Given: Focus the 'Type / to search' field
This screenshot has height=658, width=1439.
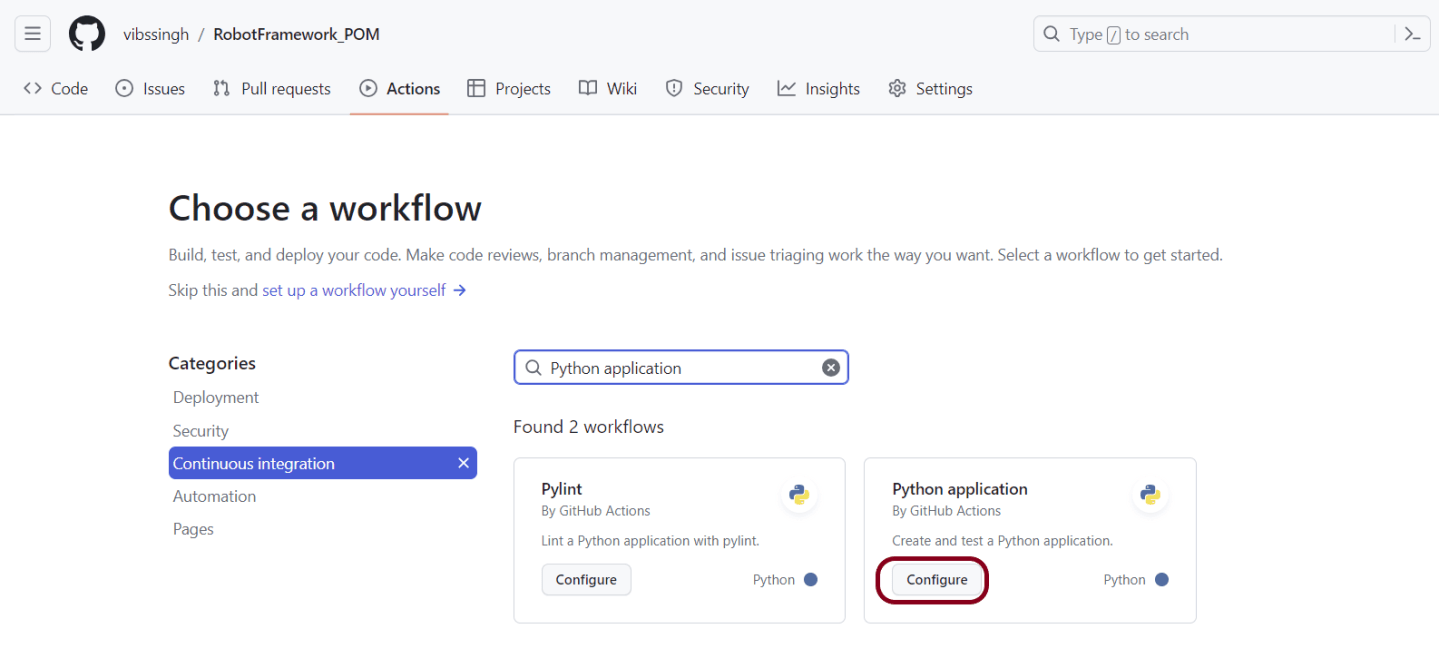Looking at the screenshot, I should pos(1229,34).
